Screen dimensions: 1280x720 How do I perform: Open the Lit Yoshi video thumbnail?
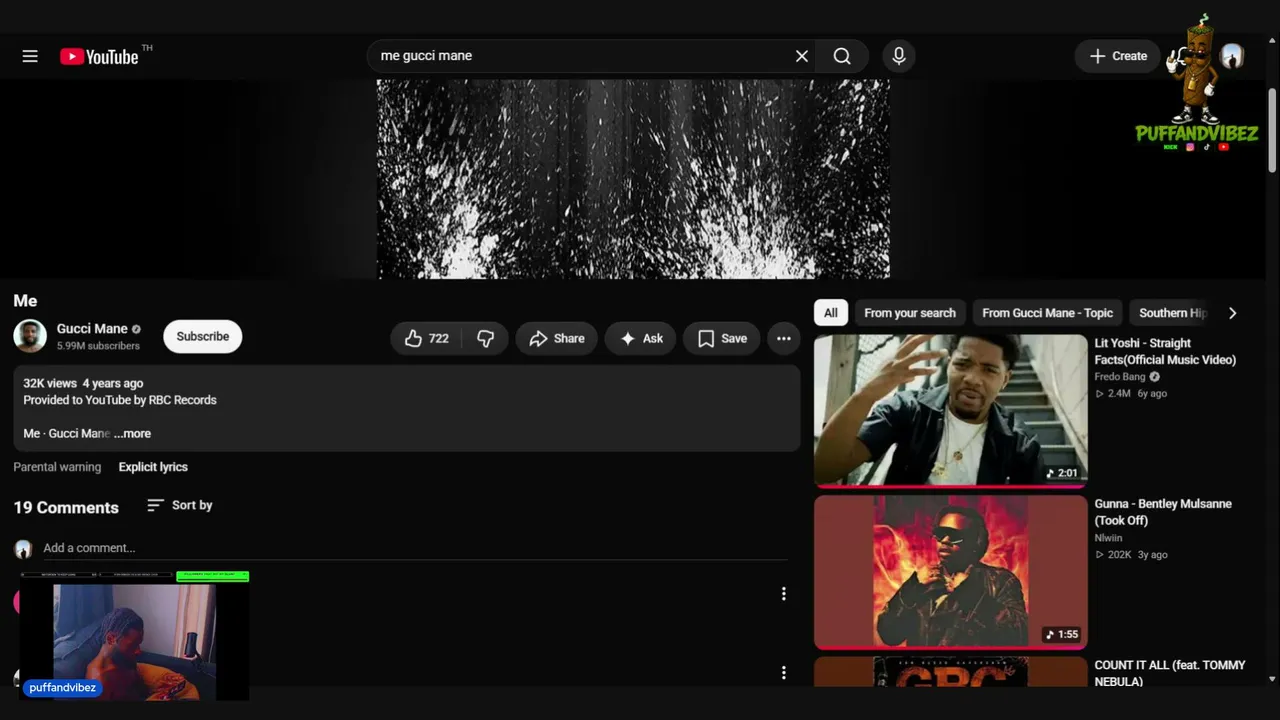click(x=950, y=411)
